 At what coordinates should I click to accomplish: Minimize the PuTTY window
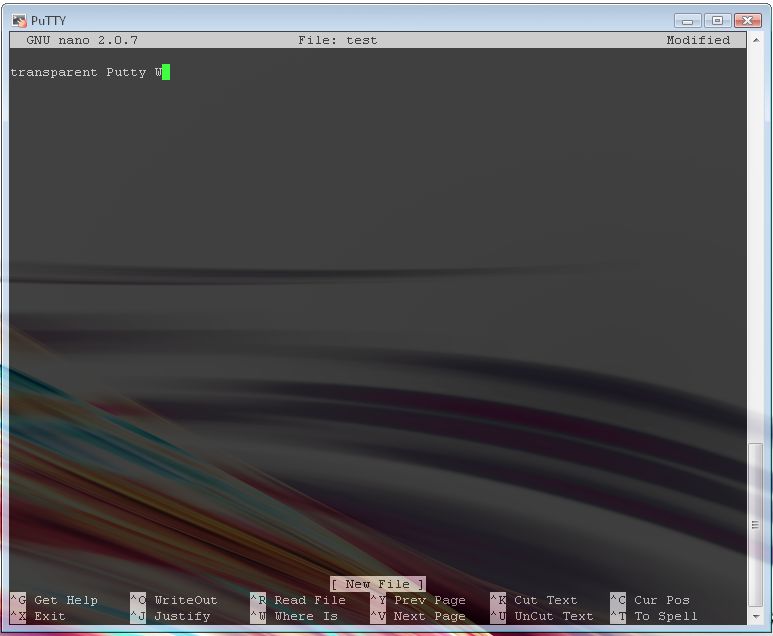point(687,20)
